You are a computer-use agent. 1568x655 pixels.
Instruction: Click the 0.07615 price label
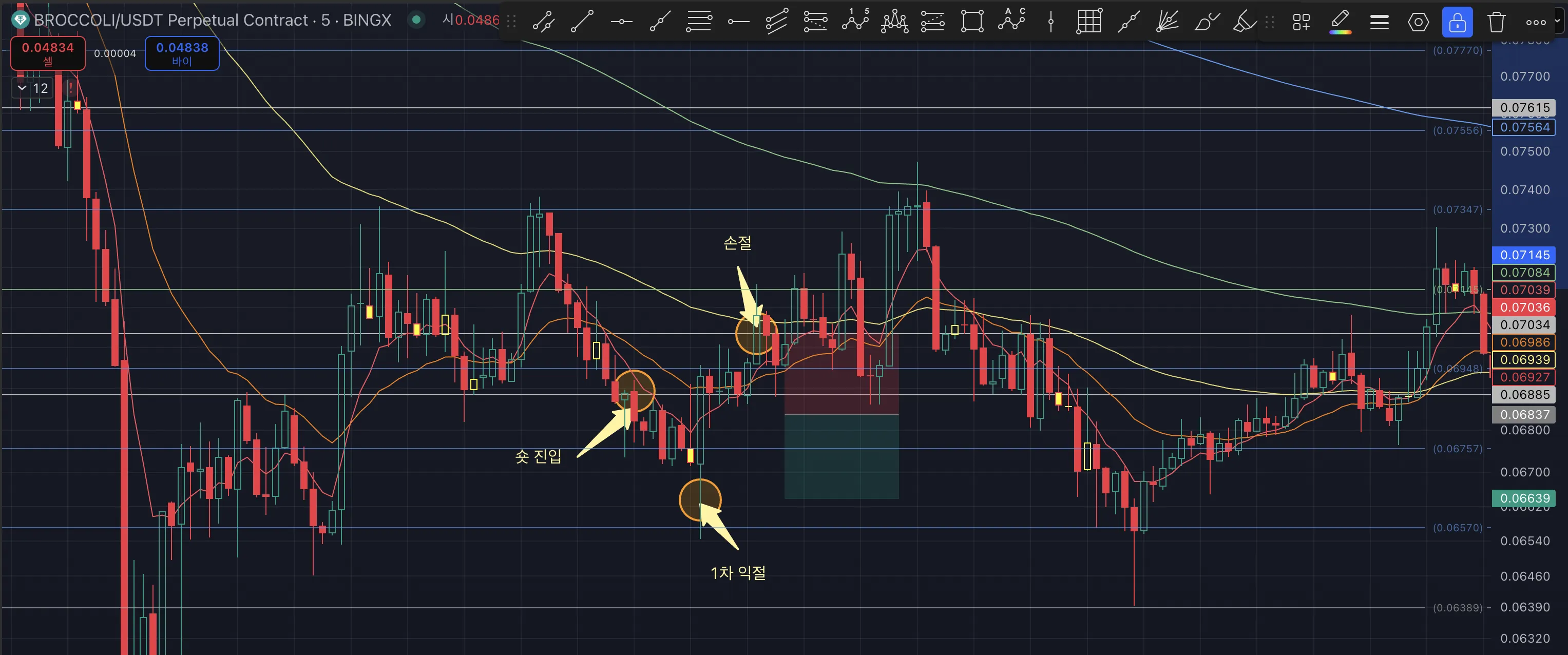coord(1523,108)
